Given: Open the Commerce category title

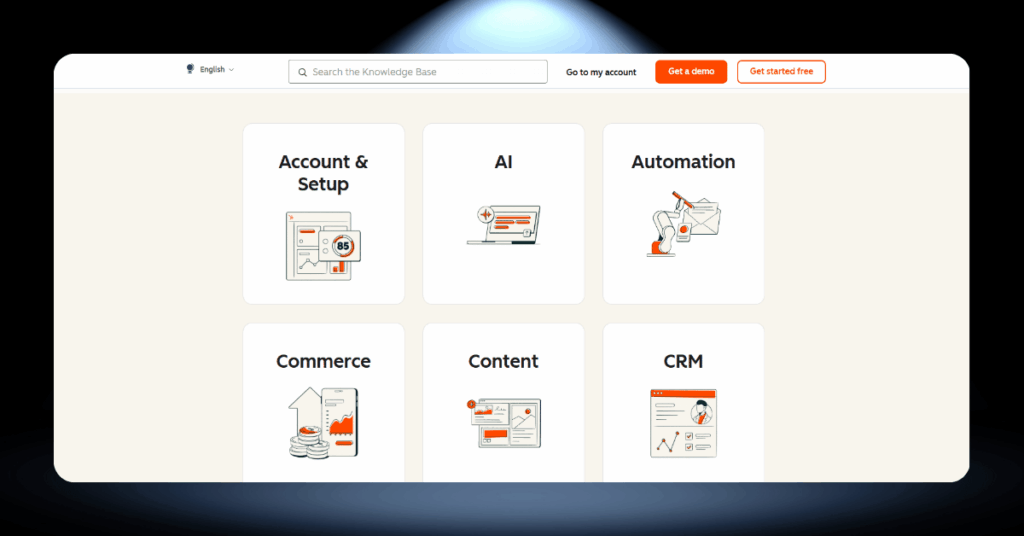Looking at the screenshot, I should pos(323,361).
